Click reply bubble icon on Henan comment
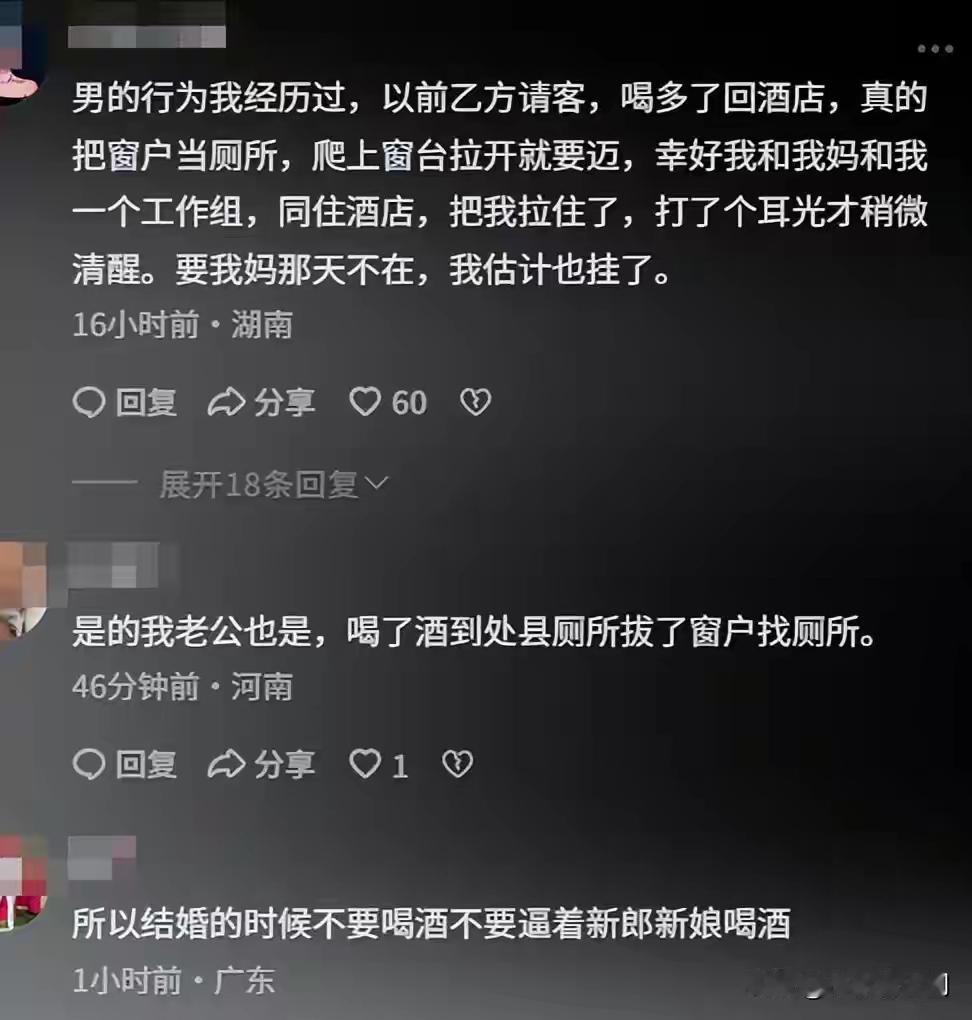The width and height of the screenshot is (972, 1020). click(x=89, y=764)
